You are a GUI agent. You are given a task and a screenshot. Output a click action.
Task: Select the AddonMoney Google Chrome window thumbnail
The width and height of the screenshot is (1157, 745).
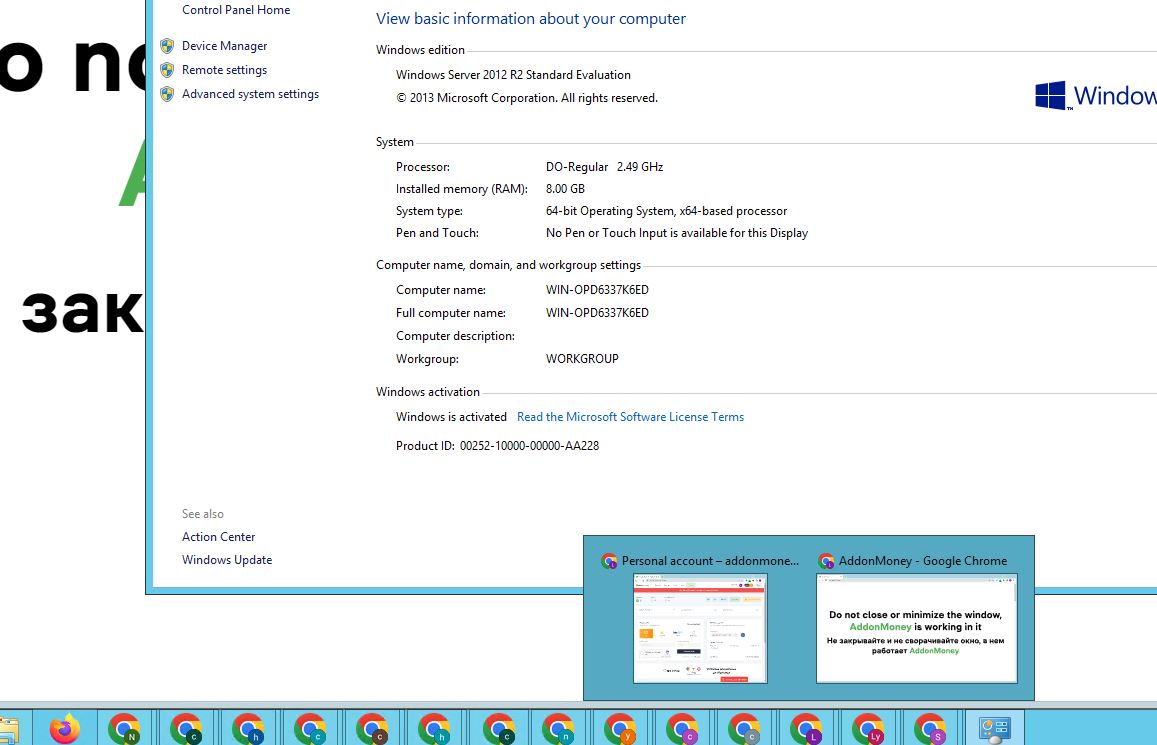(916, 628)
